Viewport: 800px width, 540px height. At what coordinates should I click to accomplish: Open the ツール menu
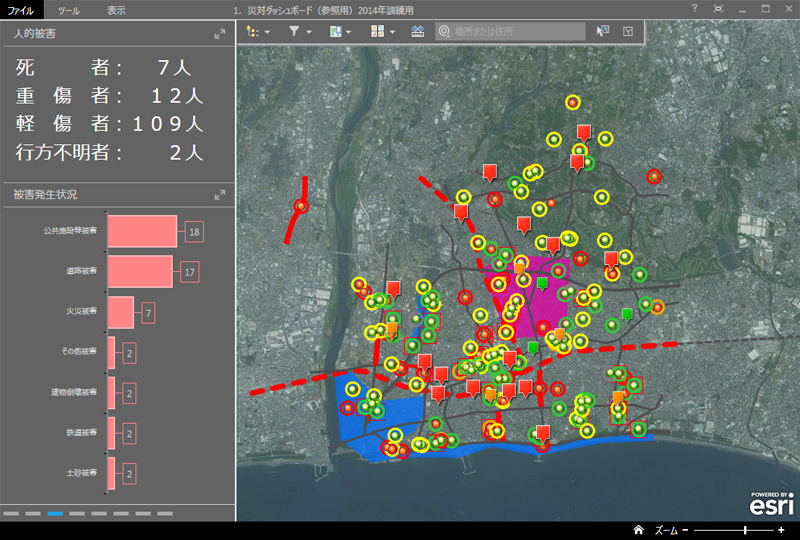(x=69, y=9)
